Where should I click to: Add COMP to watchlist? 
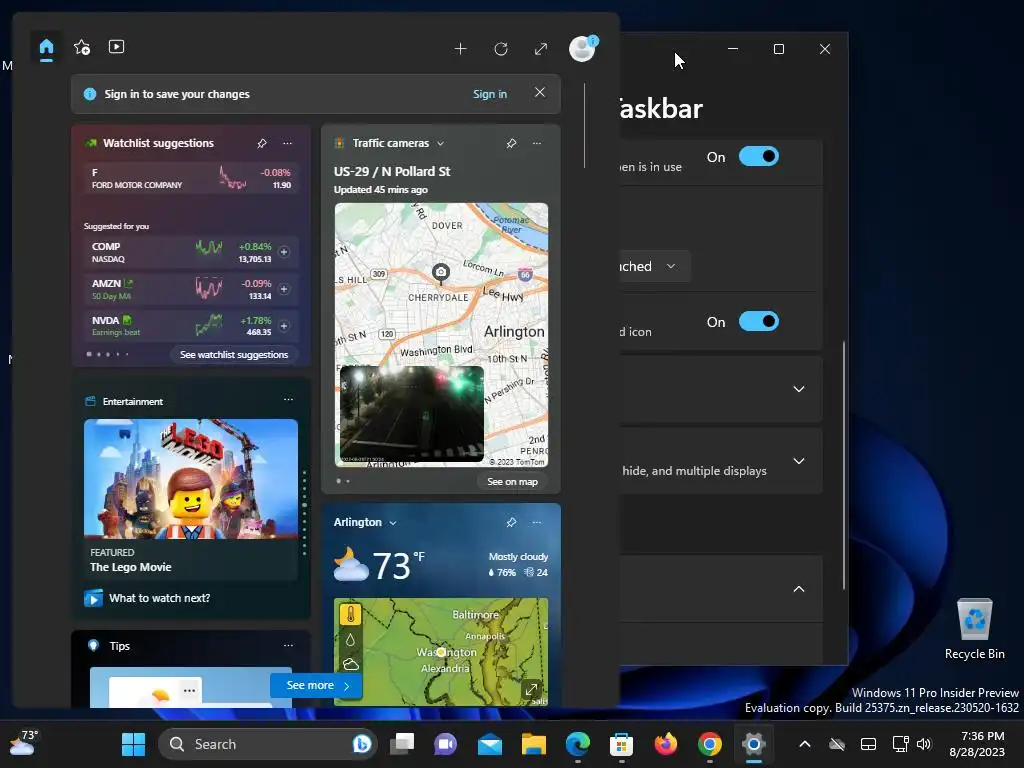pos(284,252)
